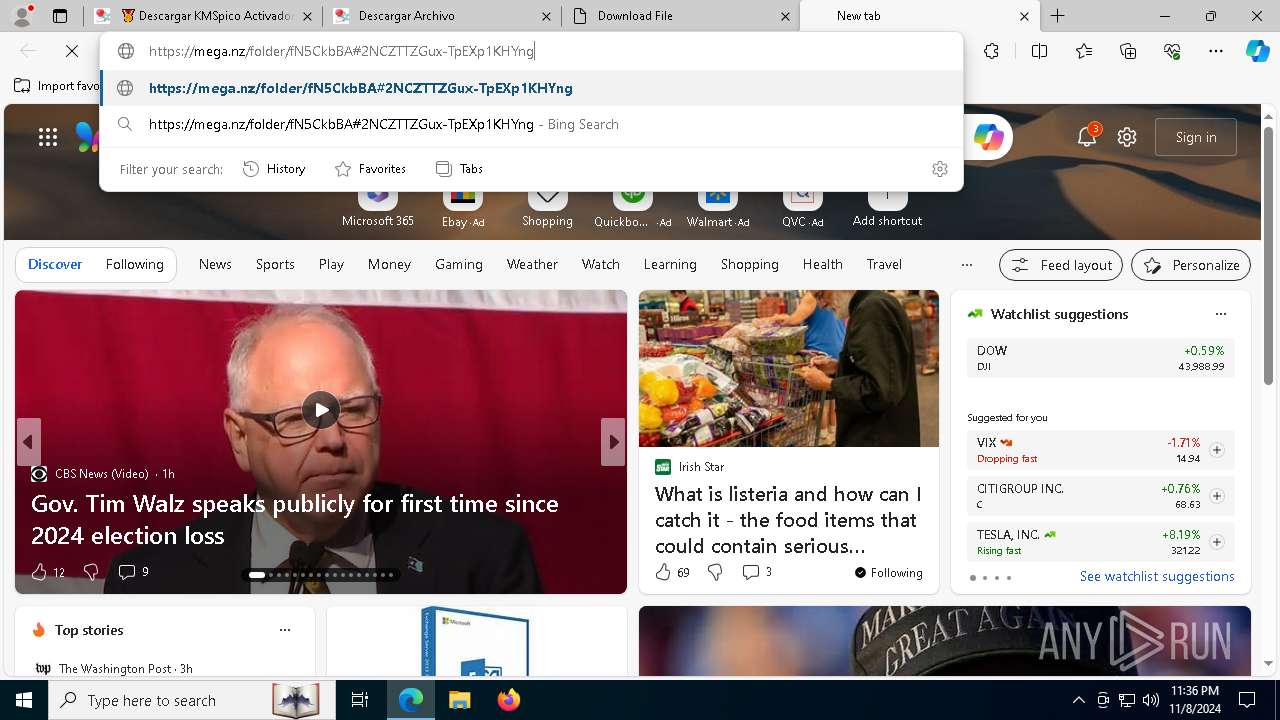This screenshot has height=720, width=1280.
Task: Add a new tab with the plus button
Action: tap(1057, 16)
